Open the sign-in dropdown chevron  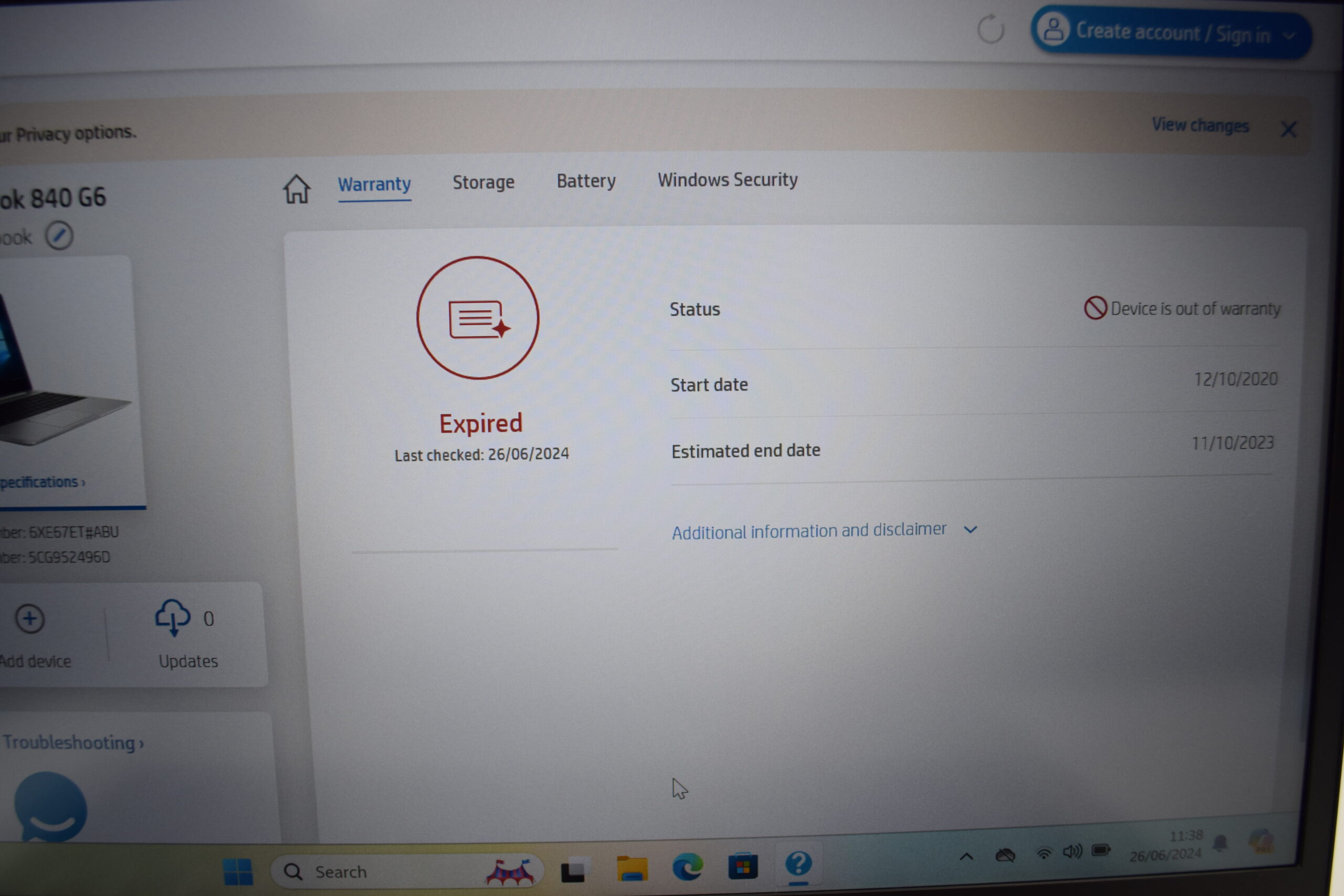pos(1289,35)
